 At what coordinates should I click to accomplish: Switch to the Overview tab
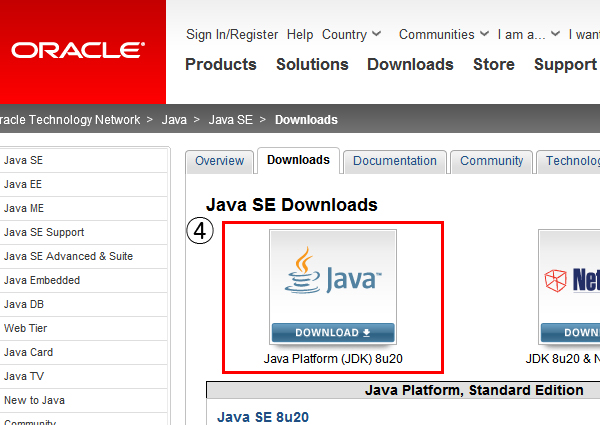pos(219,162)
